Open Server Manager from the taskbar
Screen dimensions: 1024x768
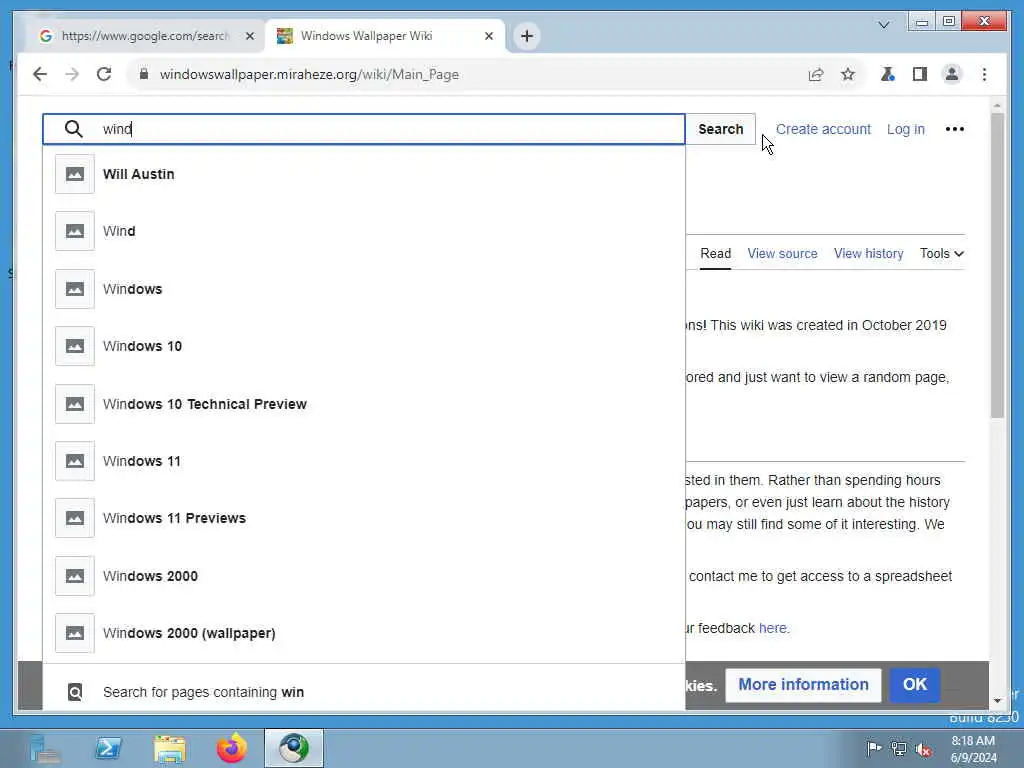click(x=45, y=748)
